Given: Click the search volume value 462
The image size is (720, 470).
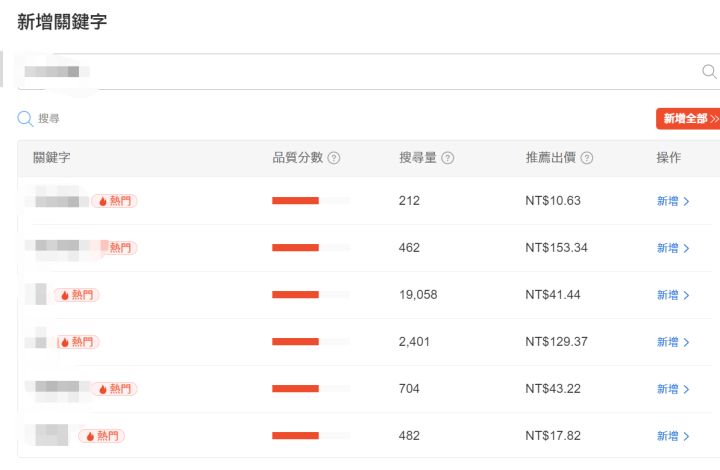Looking at the screenshot, I should coord(409,248).
